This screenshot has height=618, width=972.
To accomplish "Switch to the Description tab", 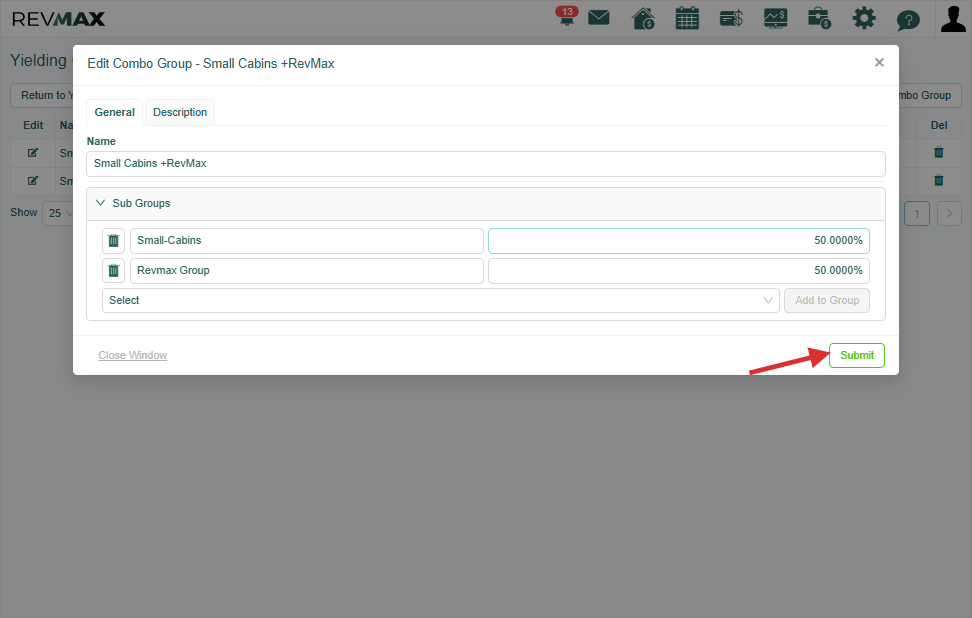I will (180, 112).
